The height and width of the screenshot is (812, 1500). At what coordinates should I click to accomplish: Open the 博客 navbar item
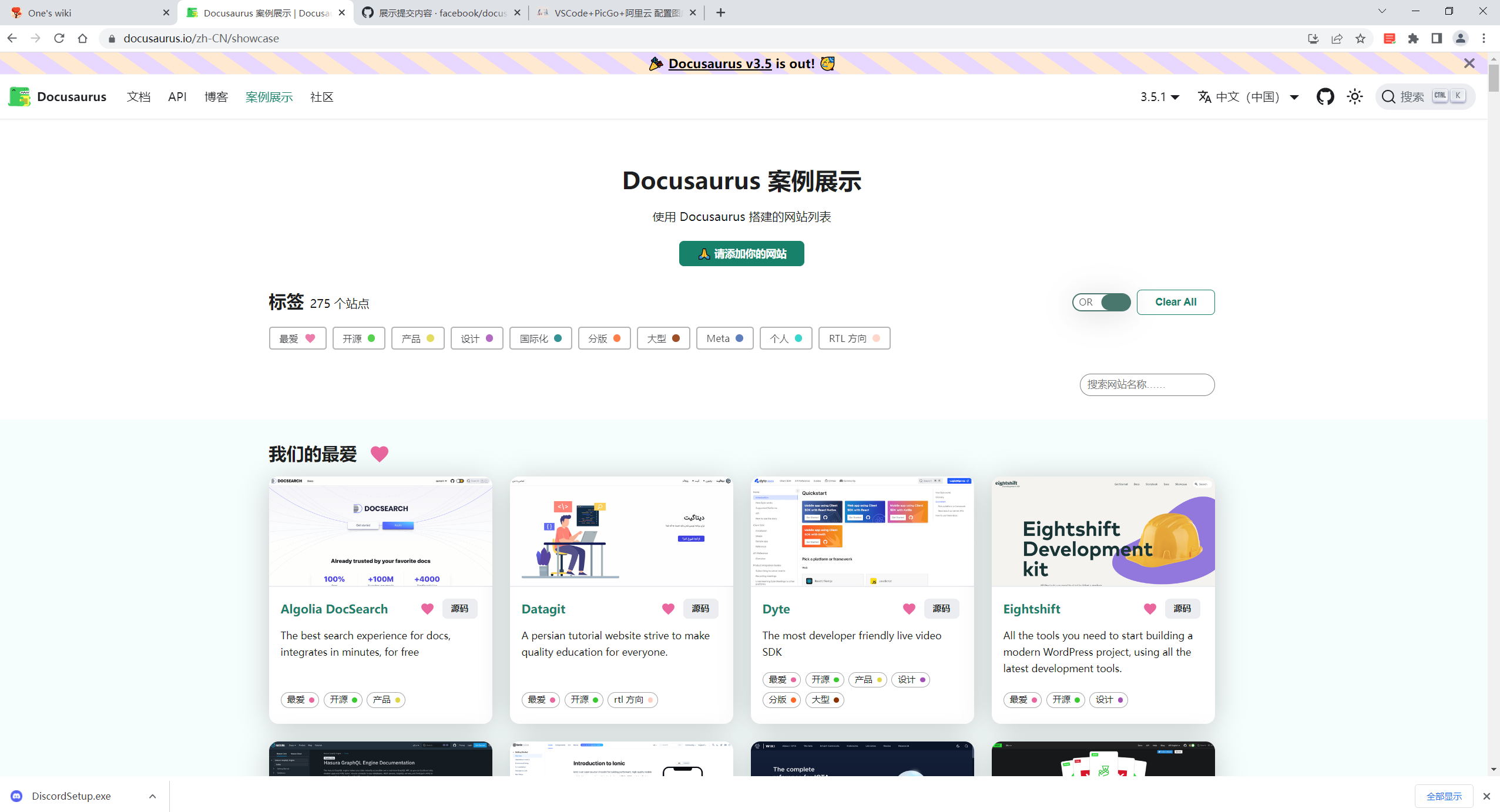[x=216, y=97]
